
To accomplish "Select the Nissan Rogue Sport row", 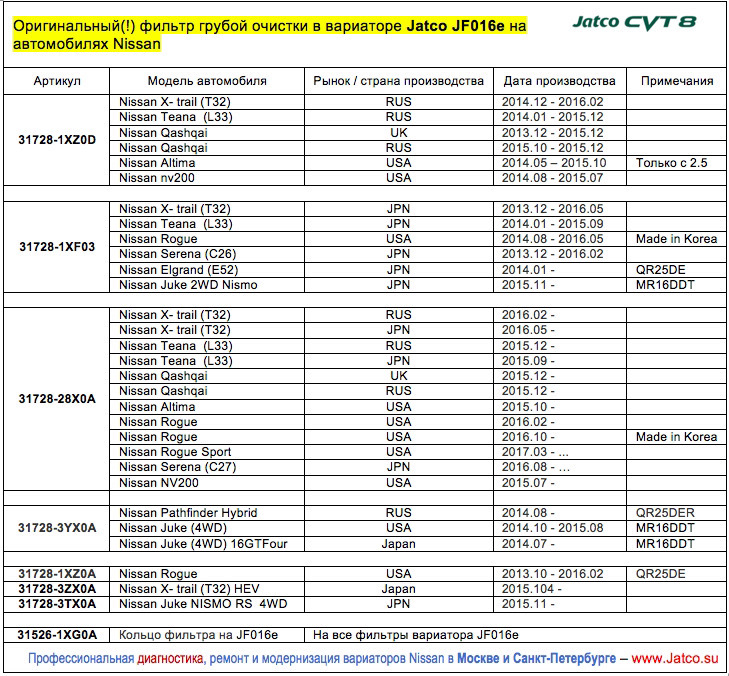I will [x=364, y=452].
